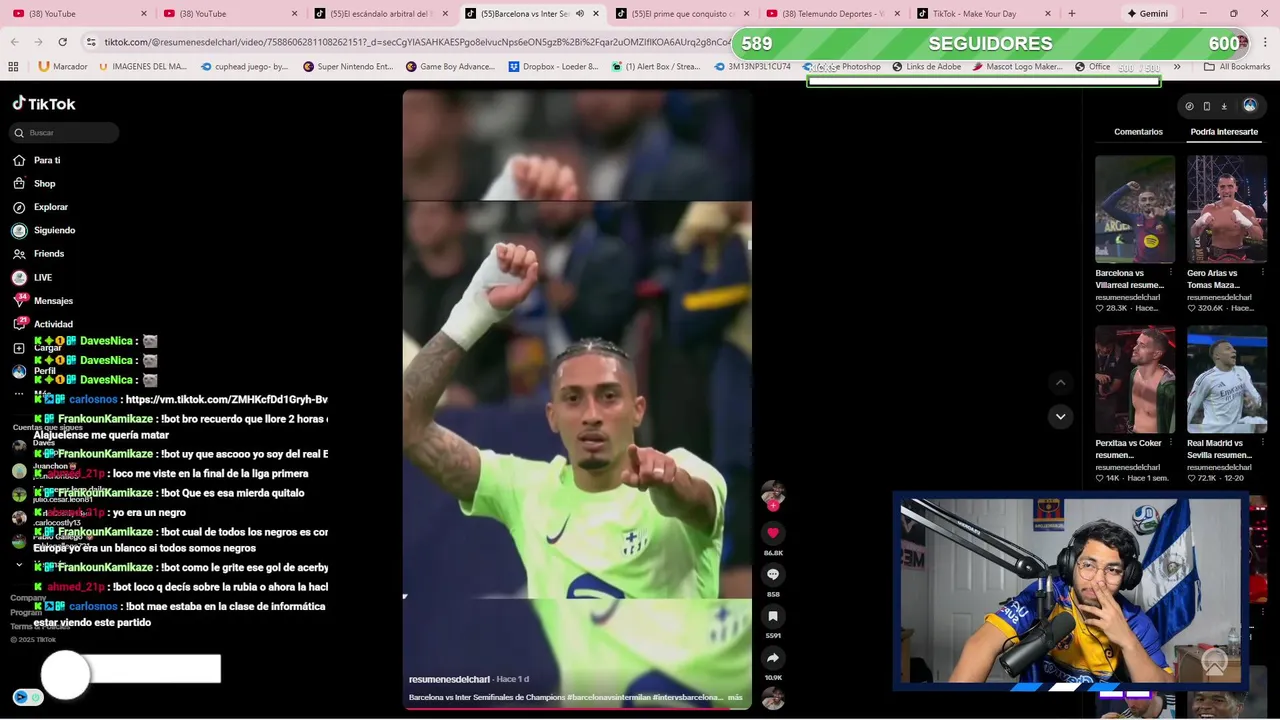Image resolution: width=1280 pixels, height=720 pixels.
Task: Open the Actividad notifications
Action: click(x=43, y=324)
